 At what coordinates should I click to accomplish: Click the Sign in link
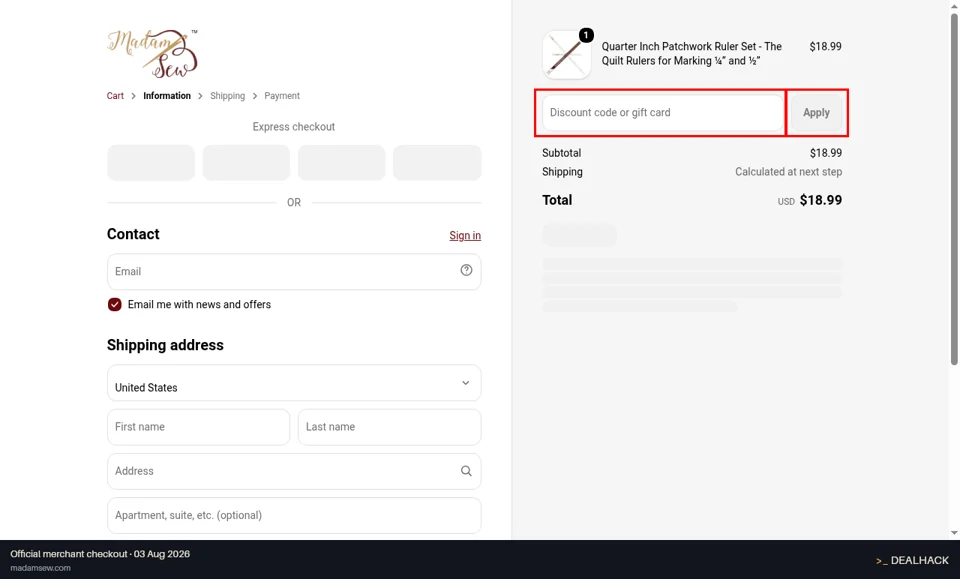(x=465, y=235)
